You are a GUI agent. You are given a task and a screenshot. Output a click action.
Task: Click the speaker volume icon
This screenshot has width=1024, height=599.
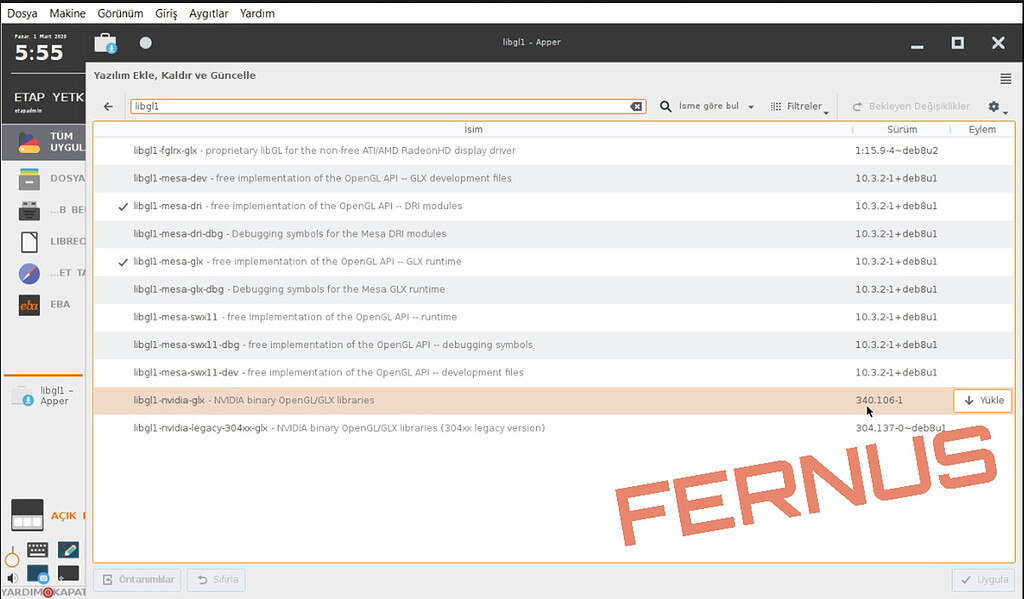click(x=12, y=577)
